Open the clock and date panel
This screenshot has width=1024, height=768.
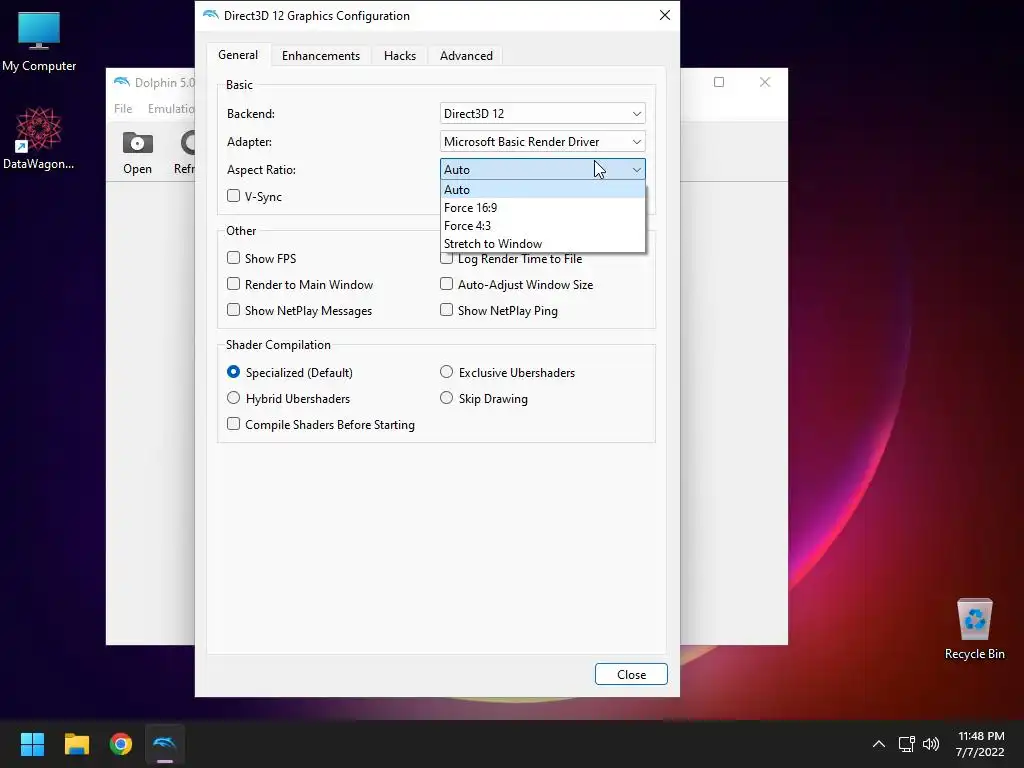click(980, 744)
